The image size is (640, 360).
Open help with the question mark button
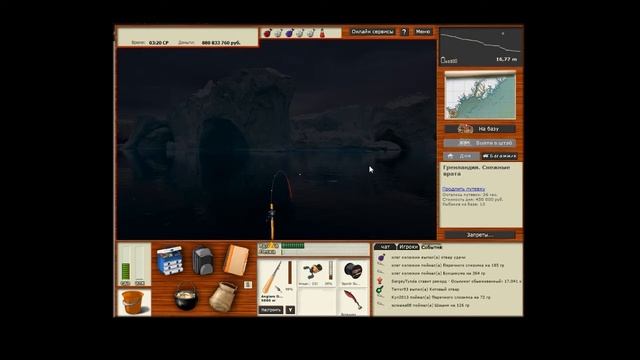point(404,31)
